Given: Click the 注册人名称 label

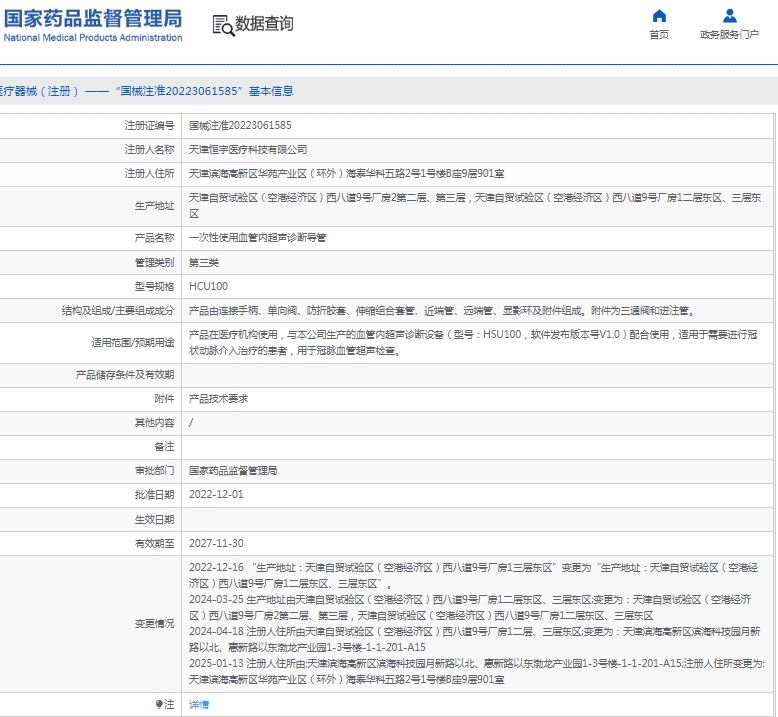Looking at the screenshot, I should click(149, 149).
